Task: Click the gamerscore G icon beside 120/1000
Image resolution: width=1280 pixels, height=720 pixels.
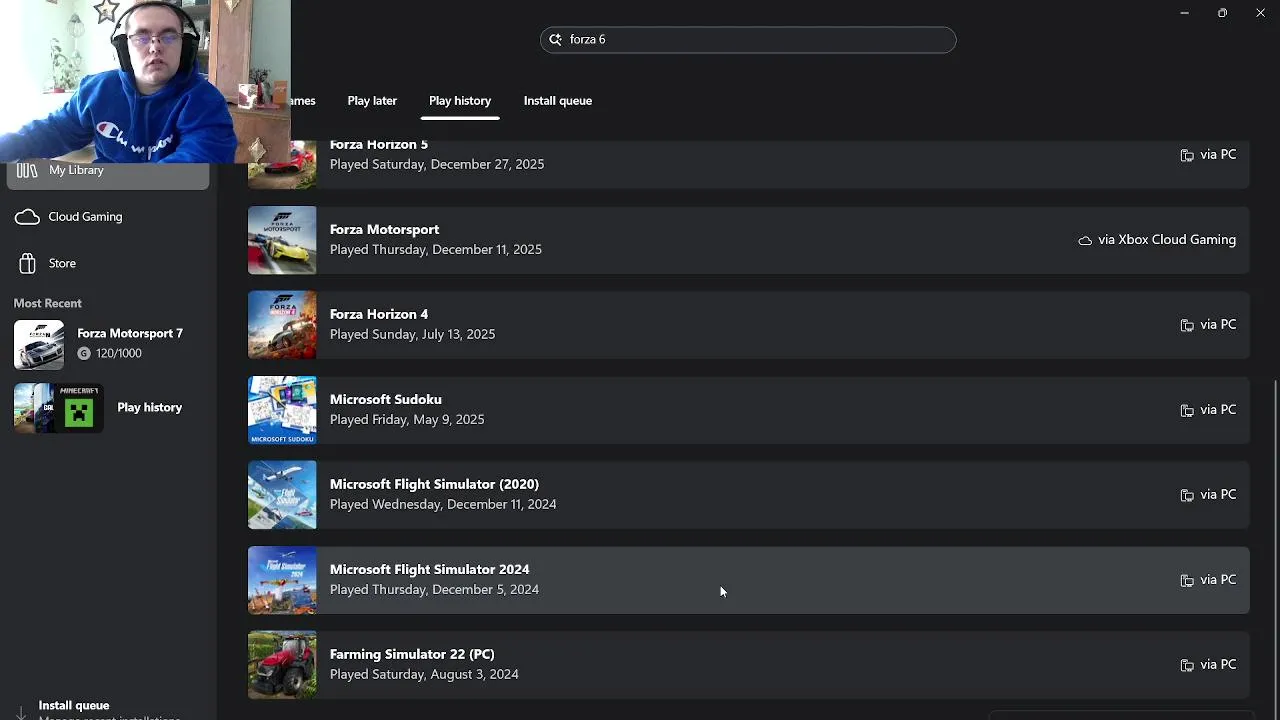Action: 84,353
